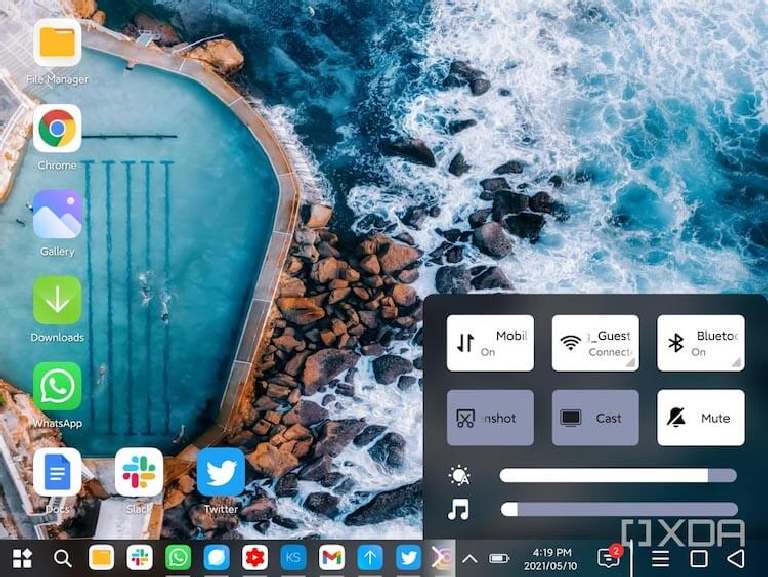The width and height of the screenshot is (768, 577).
Task: Tap the back triangle navigation button
Action: point(736,558)
